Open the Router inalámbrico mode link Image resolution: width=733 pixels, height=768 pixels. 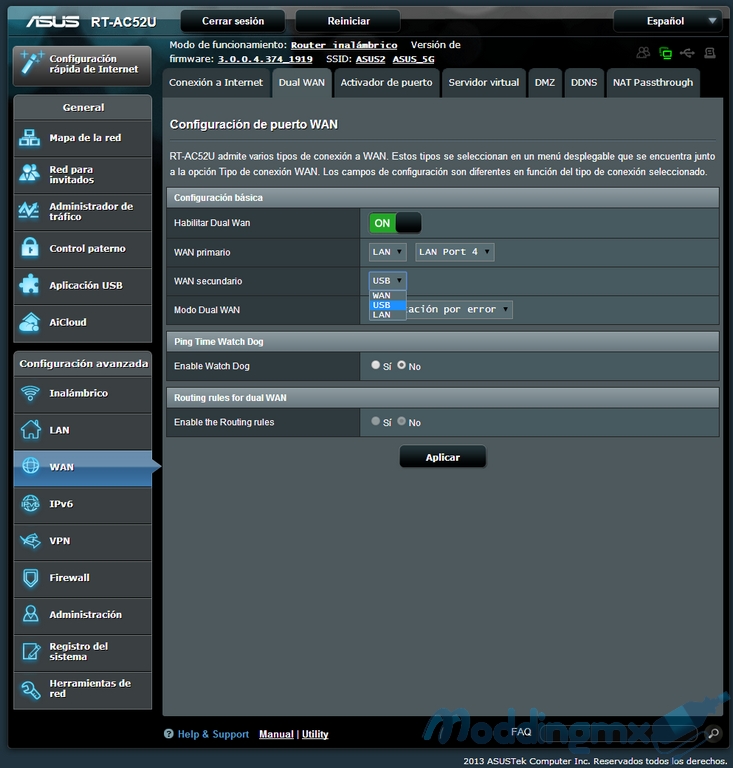[x=344, y=45]
